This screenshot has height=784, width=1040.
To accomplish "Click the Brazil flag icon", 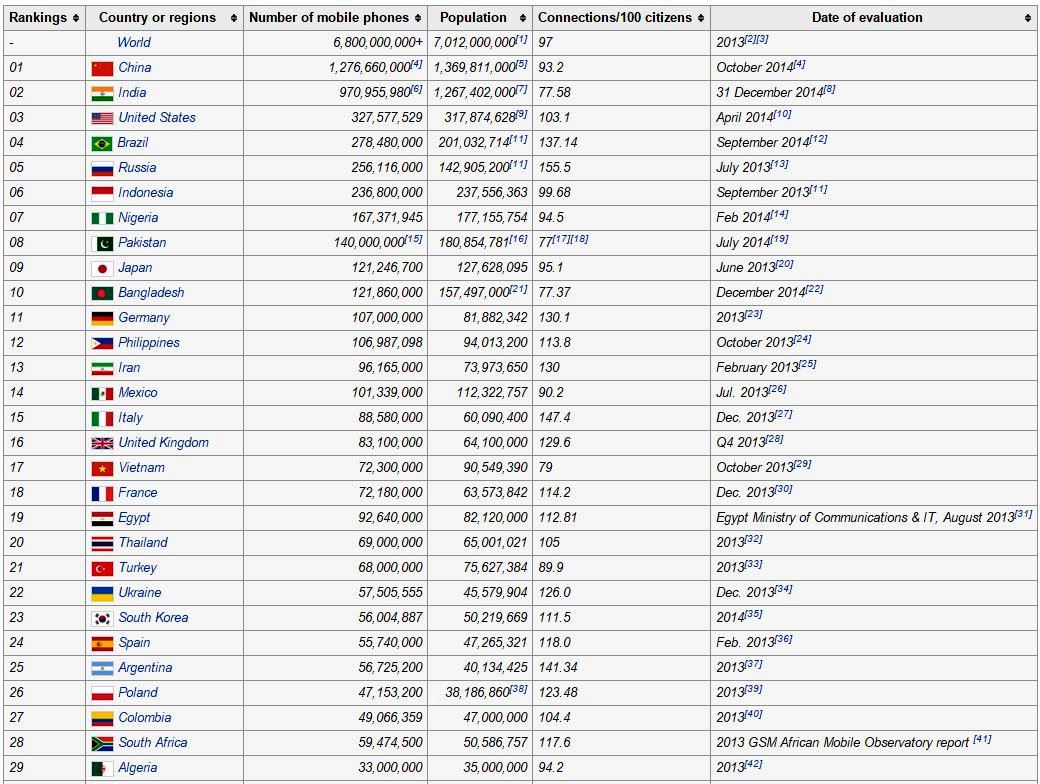I will 102,143.
